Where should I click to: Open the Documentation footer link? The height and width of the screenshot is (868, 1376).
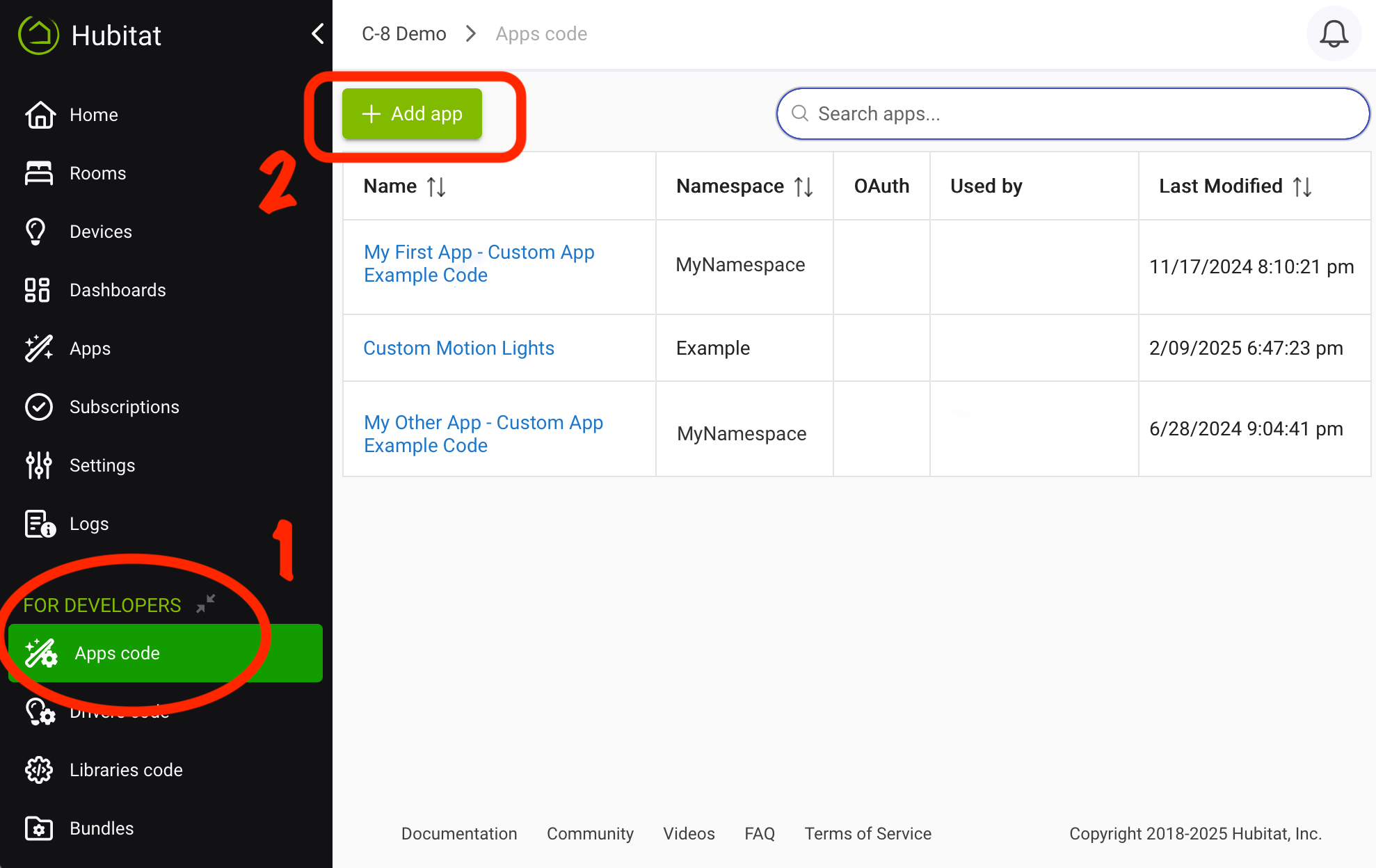(x=459, y=833)
